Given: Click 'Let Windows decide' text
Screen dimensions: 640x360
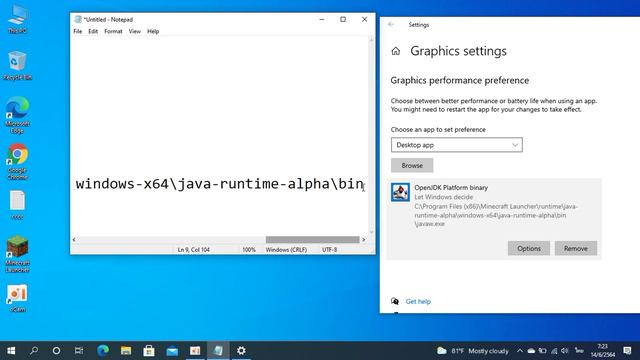Looking at the screenshot, I should 443,197.
